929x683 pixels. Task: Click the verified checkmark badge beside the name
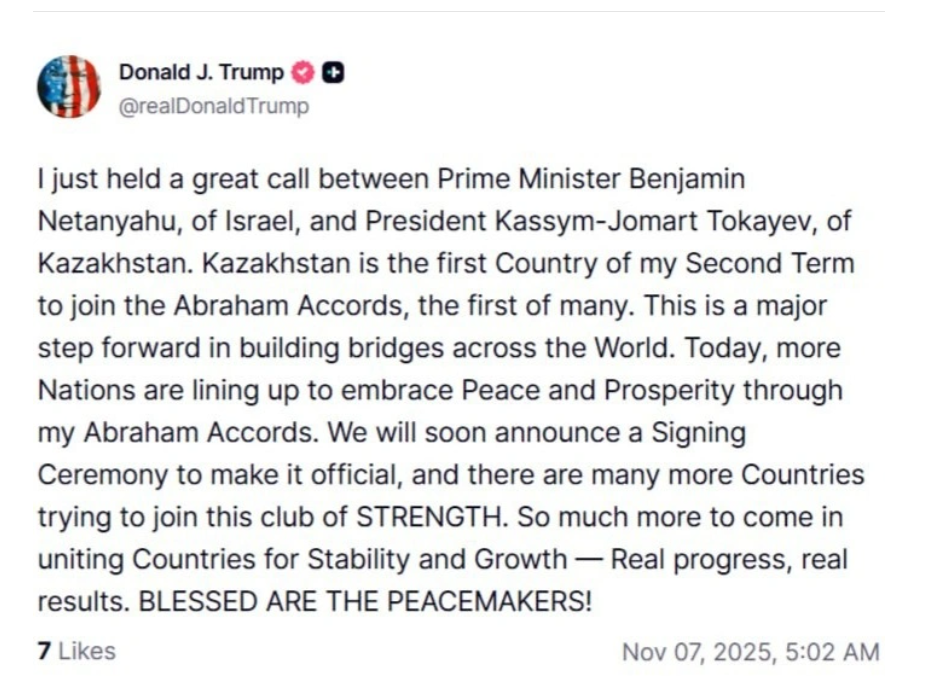click(302, 73)
